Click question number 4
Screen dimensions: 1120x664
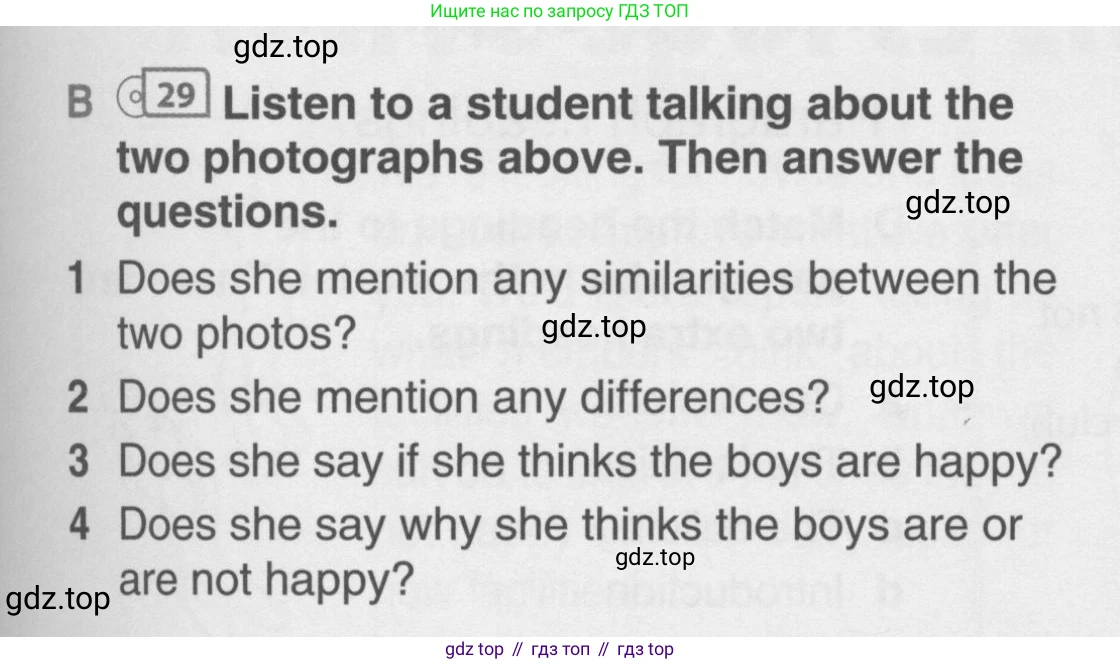pos(78,524)
